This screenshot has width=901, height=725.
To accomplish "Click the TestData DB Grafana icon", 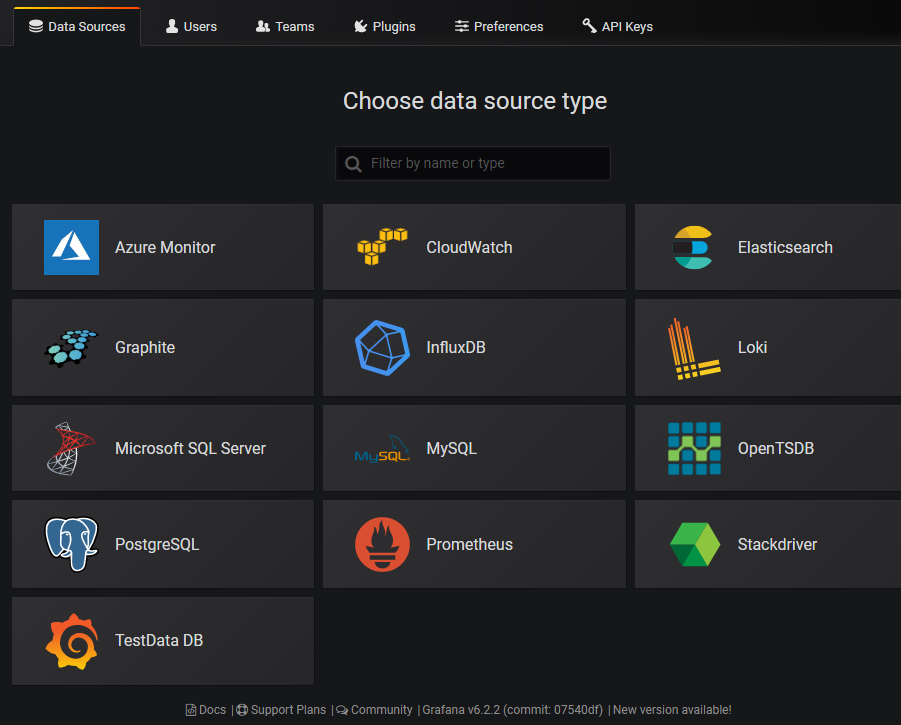I will point(71,641).
